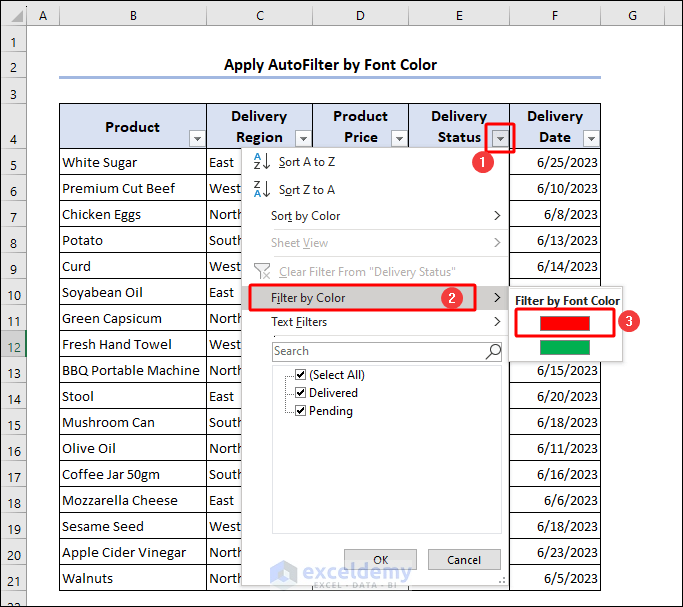This screenshot has width=683, height=607.
Task: Select cell BBQ Portable Machine
Action: (x=133, y=370)
